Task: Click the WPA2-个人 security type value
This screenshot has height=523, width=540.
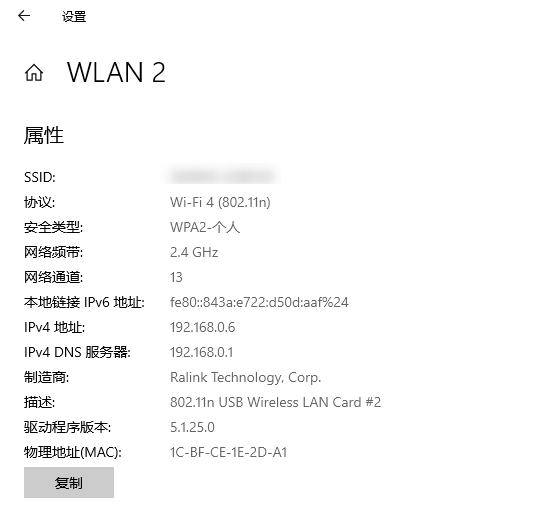Action: pos(205,227)
